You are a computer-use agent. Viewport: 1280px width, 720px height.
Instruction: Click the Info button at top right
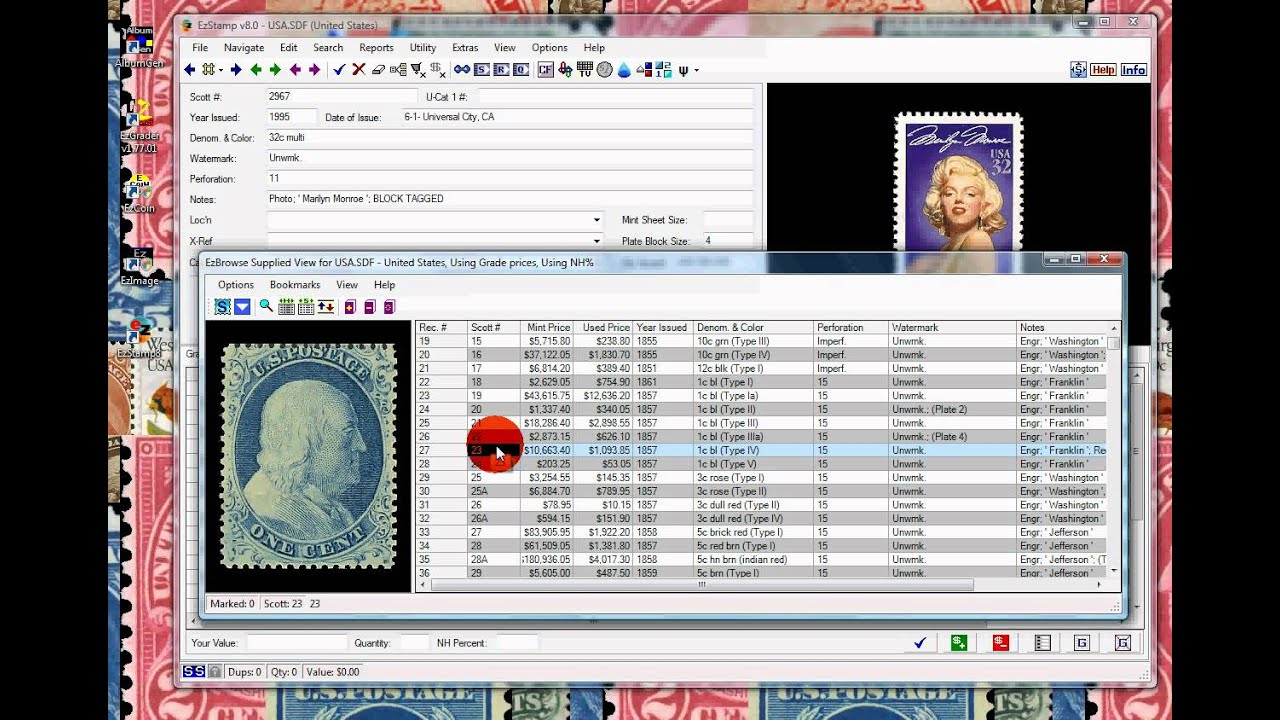point(1133,70)
